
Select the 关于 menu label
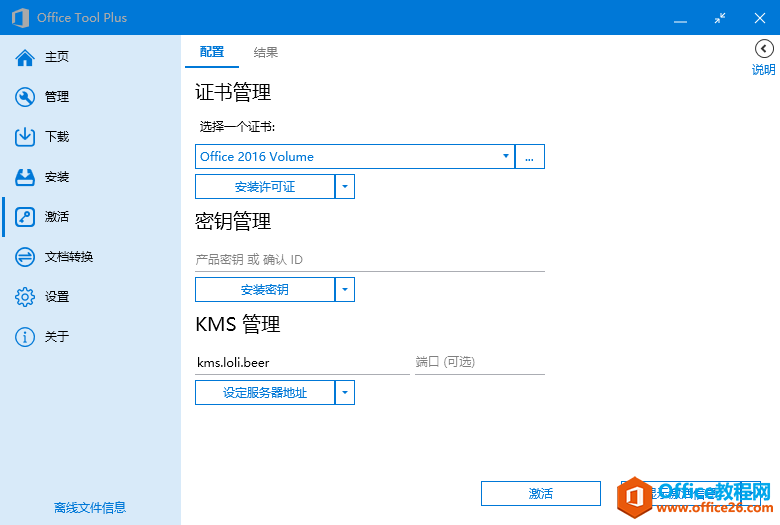tap(57, 336)
